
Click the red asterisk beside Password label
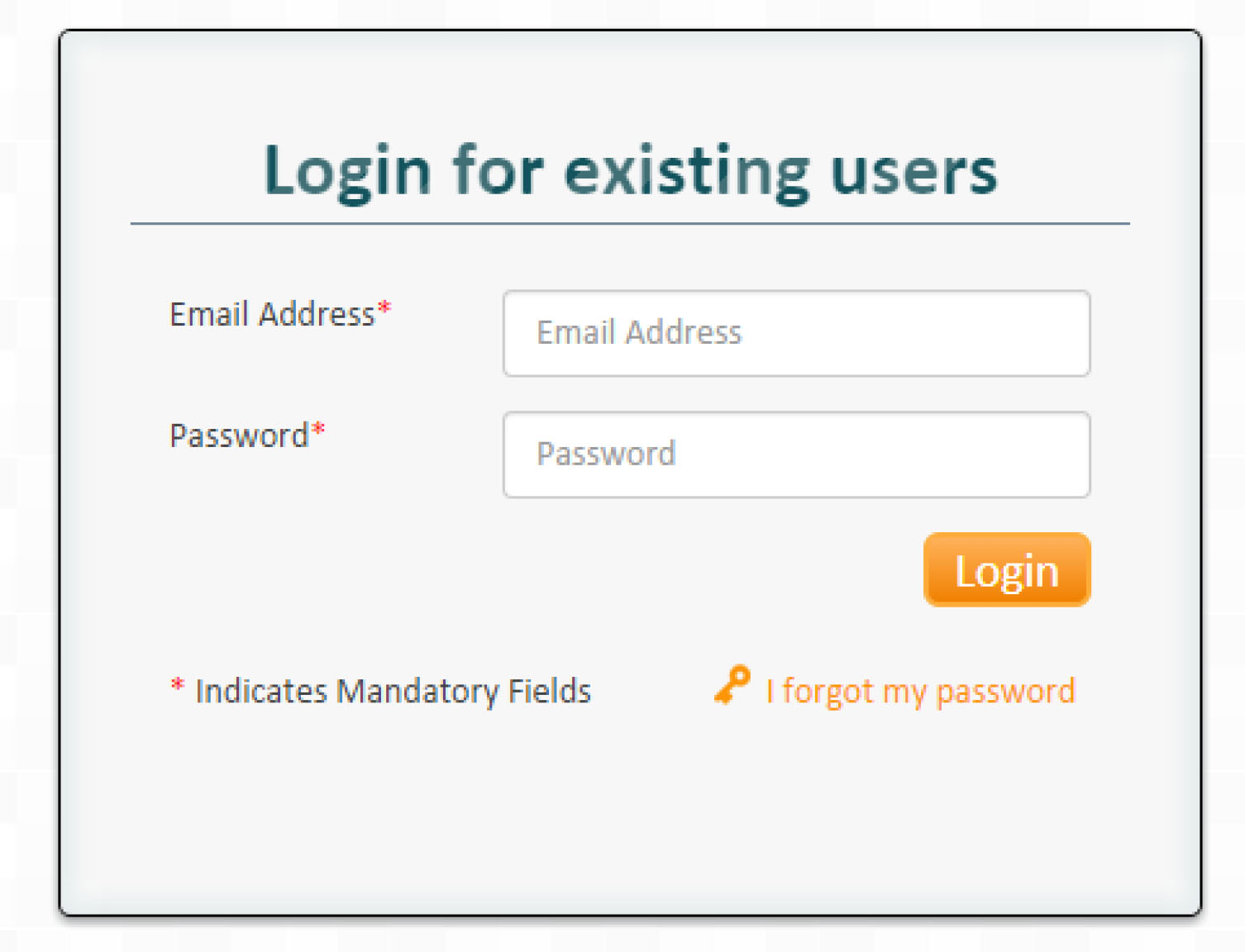pos(318,431)
